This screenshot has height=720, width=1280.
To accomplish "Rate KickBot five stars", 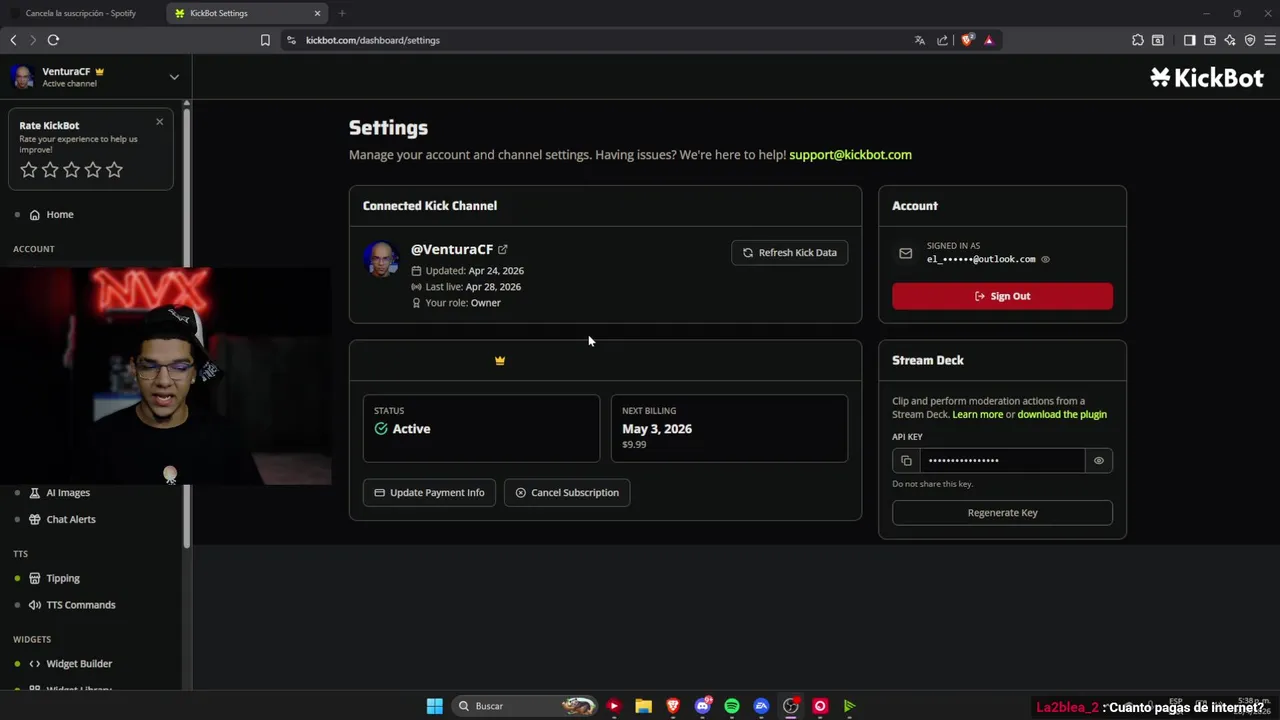I will tap(114, 170).
